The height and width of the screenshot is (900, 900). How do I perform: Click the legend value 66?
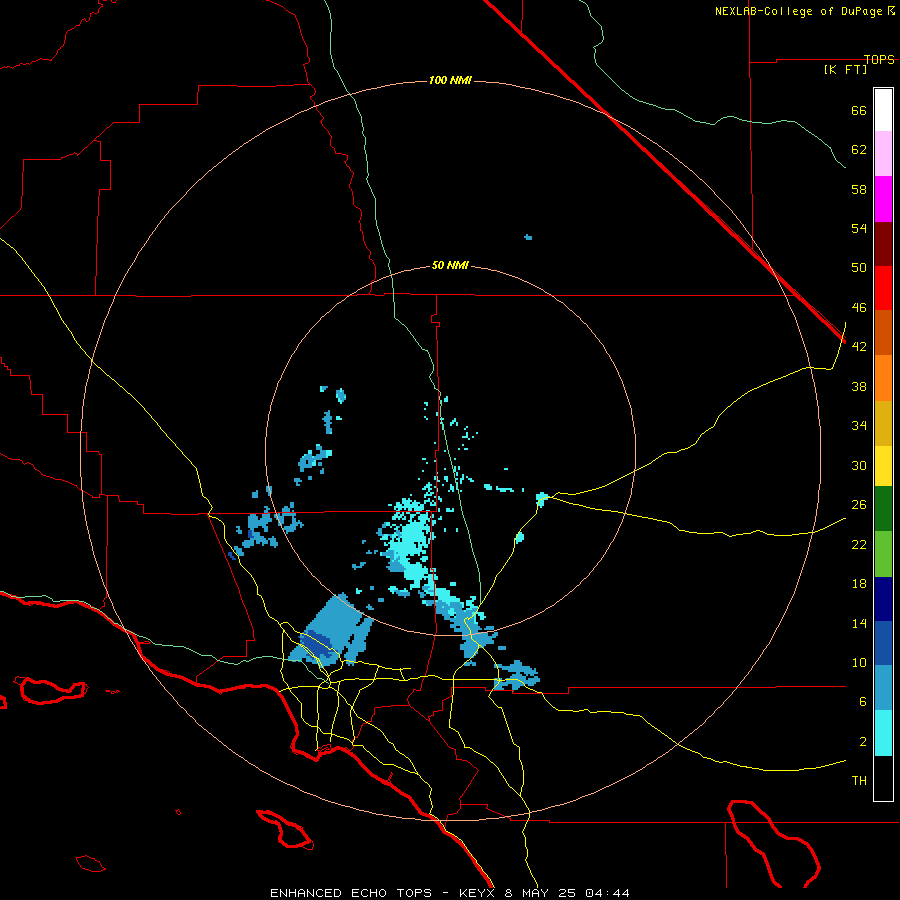pyautogui.click(x=859, y=110)
